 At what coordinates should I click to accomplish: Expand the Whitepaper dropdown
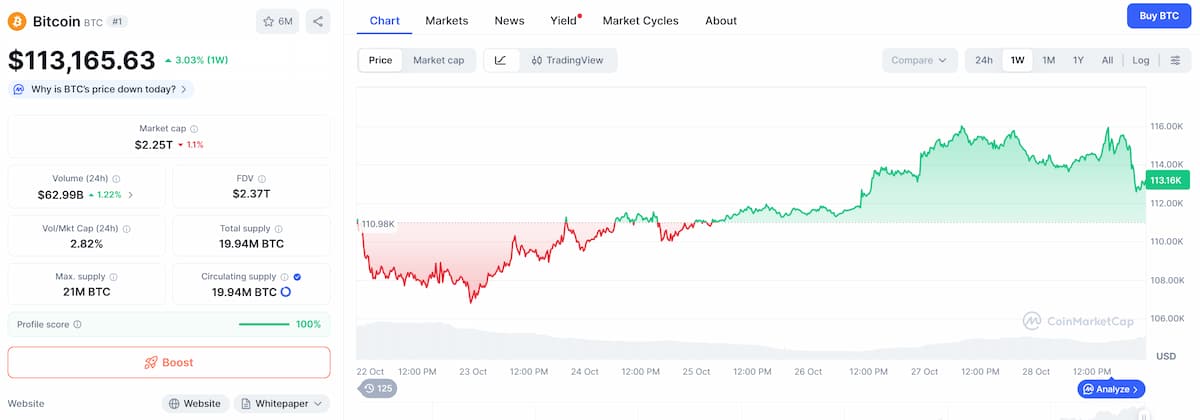point(282,403)
